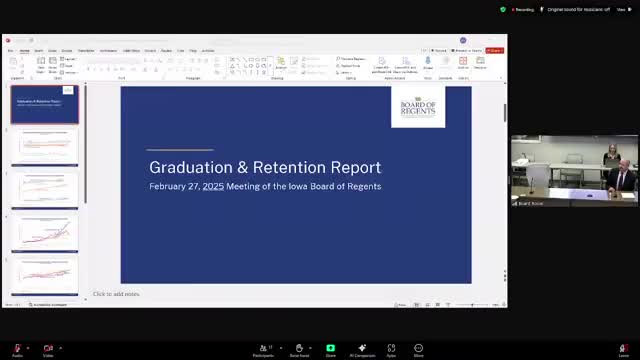The image size is (640, 360).
Task: Click the user account avatar
Action: click(x=463, y=40)
